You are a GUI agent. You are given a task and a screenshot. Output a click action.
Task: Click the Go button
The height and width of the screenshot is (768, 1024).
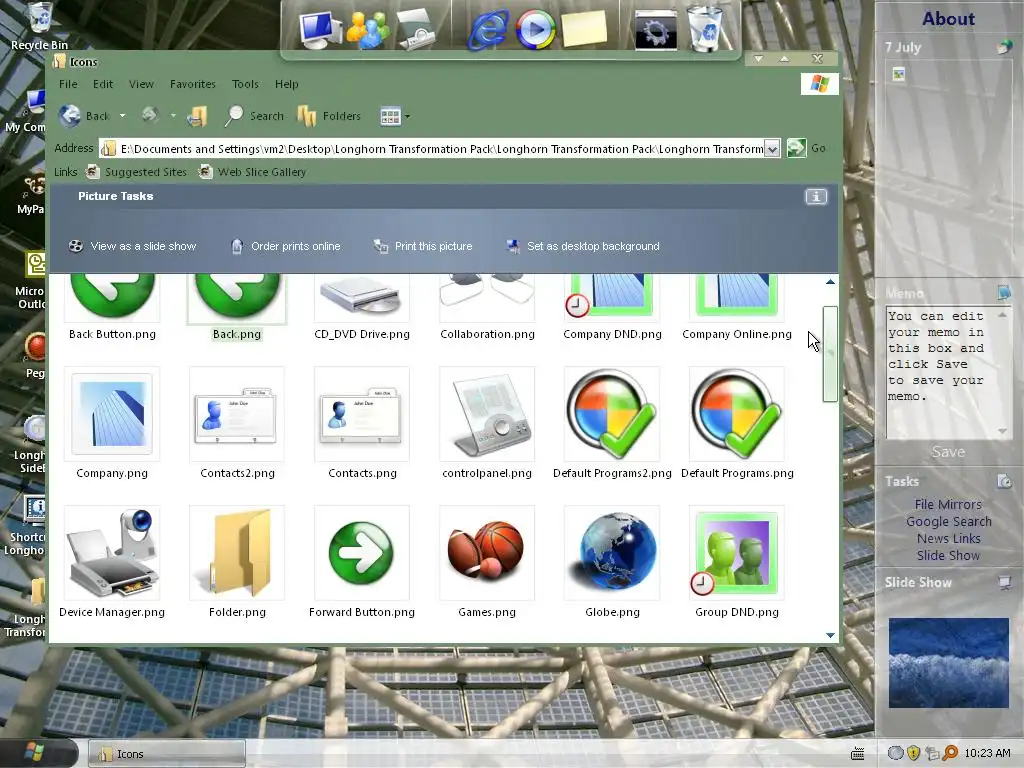click(x=806, y=148)
